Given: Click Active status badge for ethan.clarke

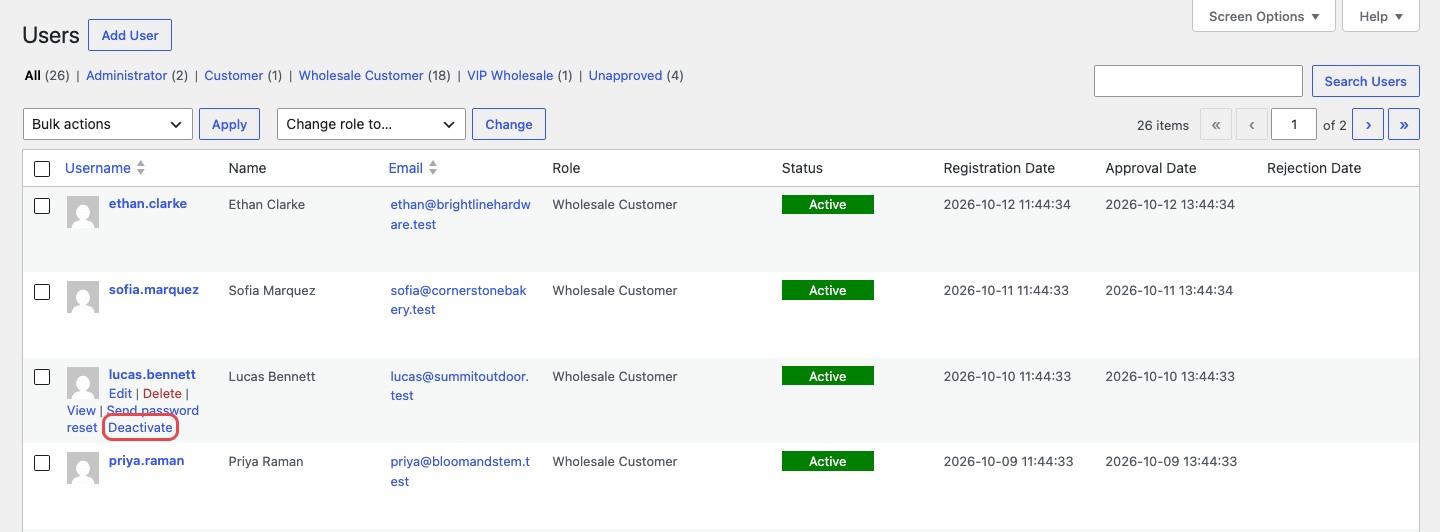Looking at the screenshot, I should [x=828, y=204].
